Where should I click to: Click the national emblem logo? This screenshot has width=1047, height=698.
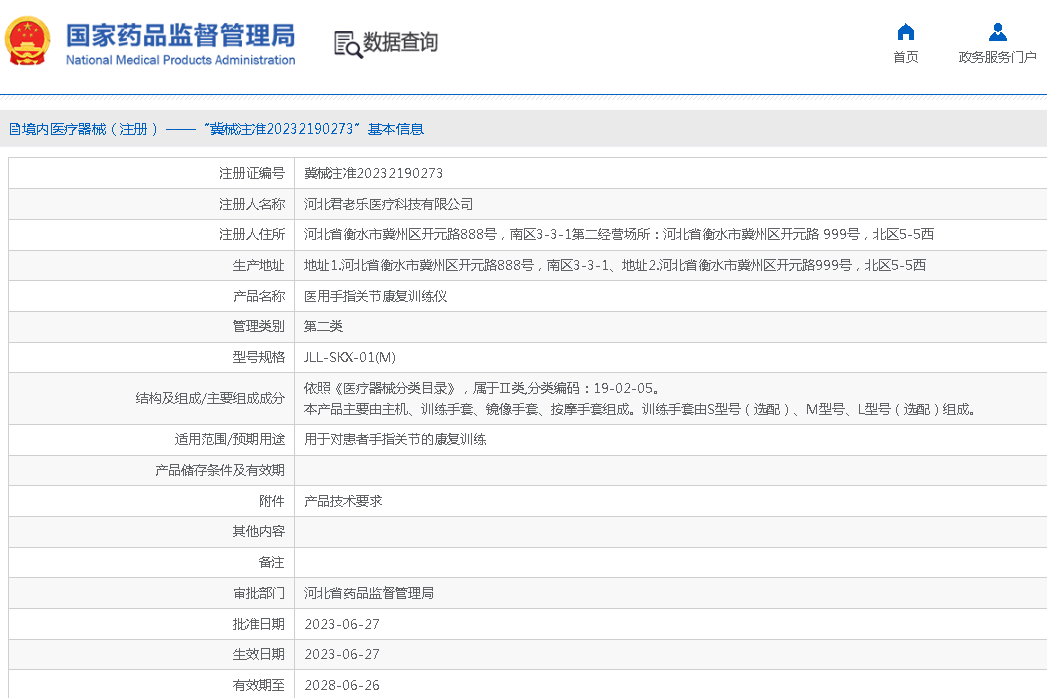tap(28, 42)
